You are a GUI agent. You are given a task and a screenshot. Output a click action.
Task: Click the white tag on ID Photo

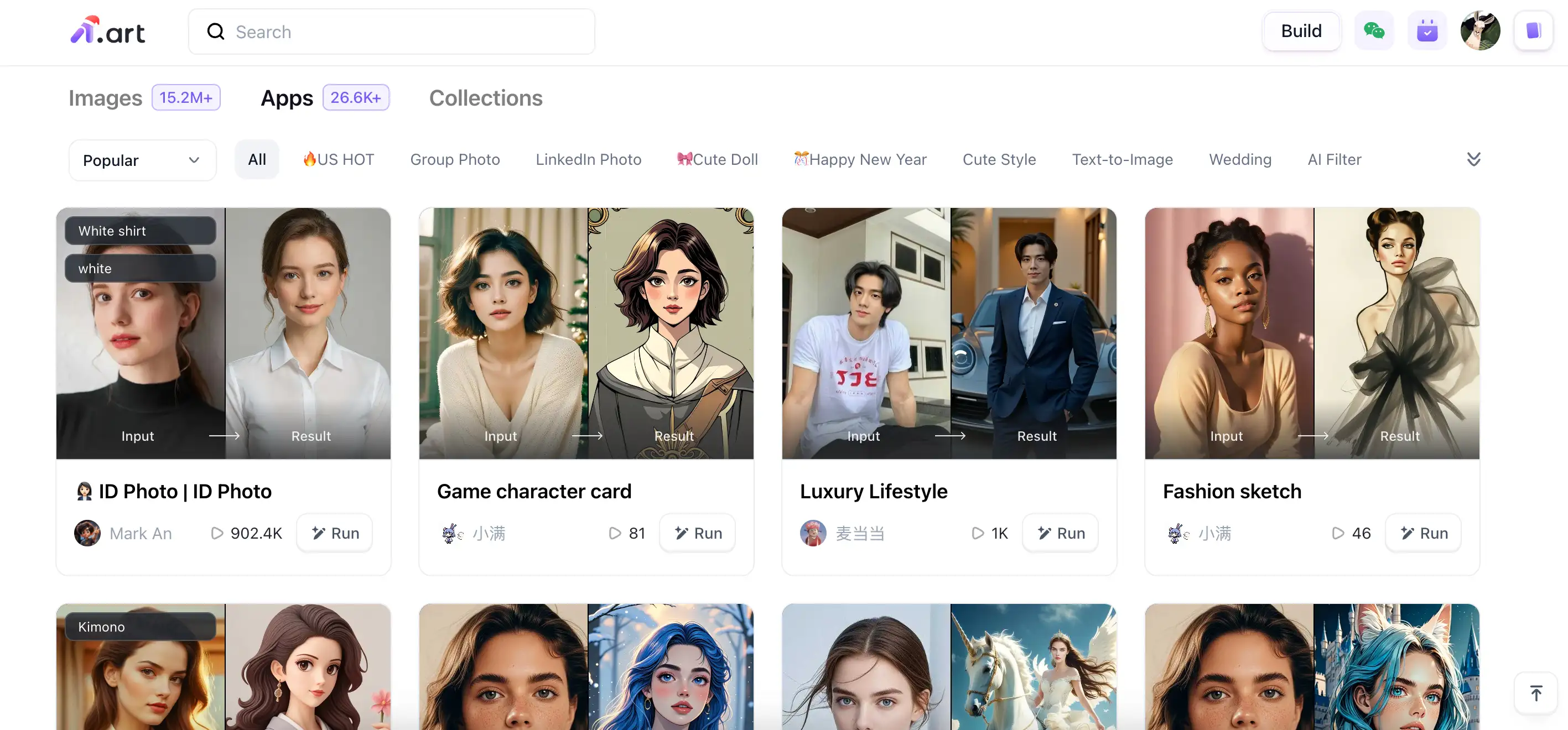(x=141, y=269)
